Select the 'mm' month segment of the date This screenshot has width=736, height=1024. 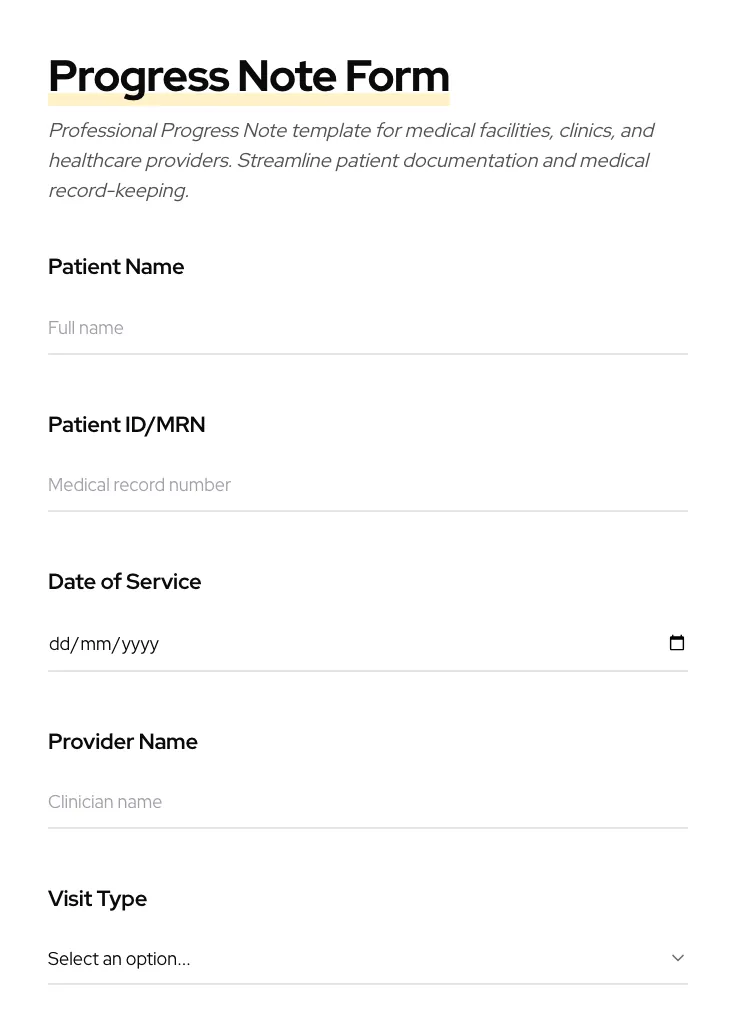point(95,644)
